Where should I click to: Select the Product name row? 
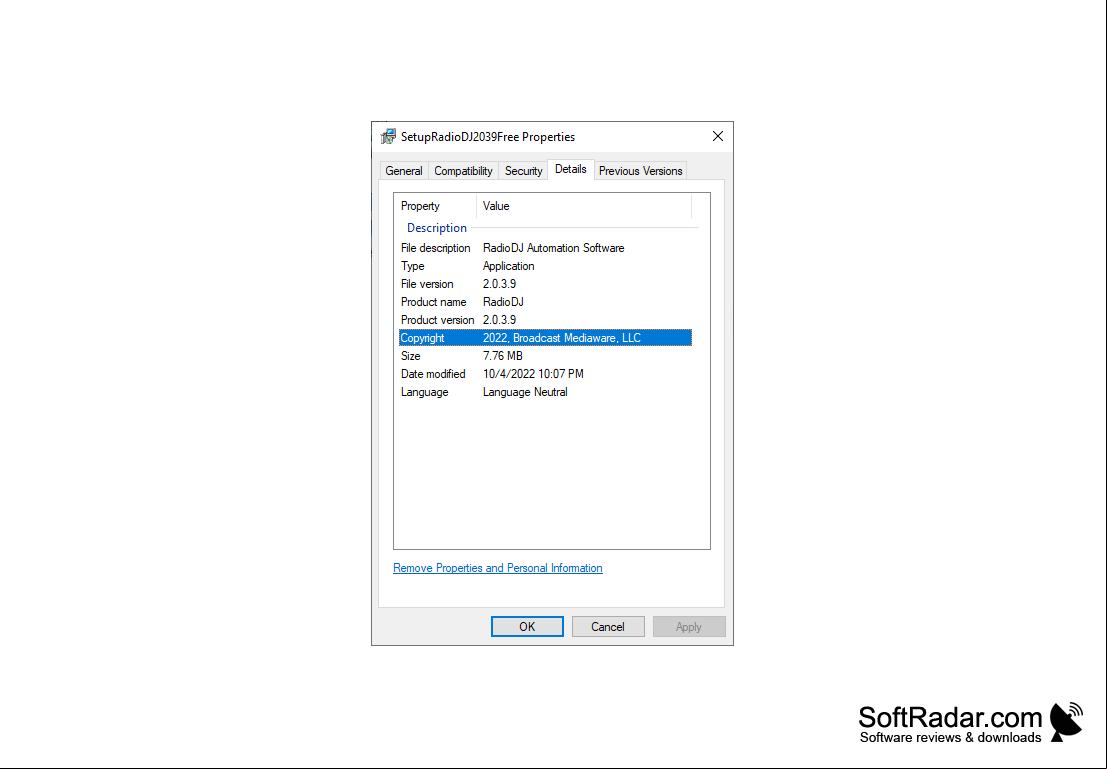tap(545, 302)
